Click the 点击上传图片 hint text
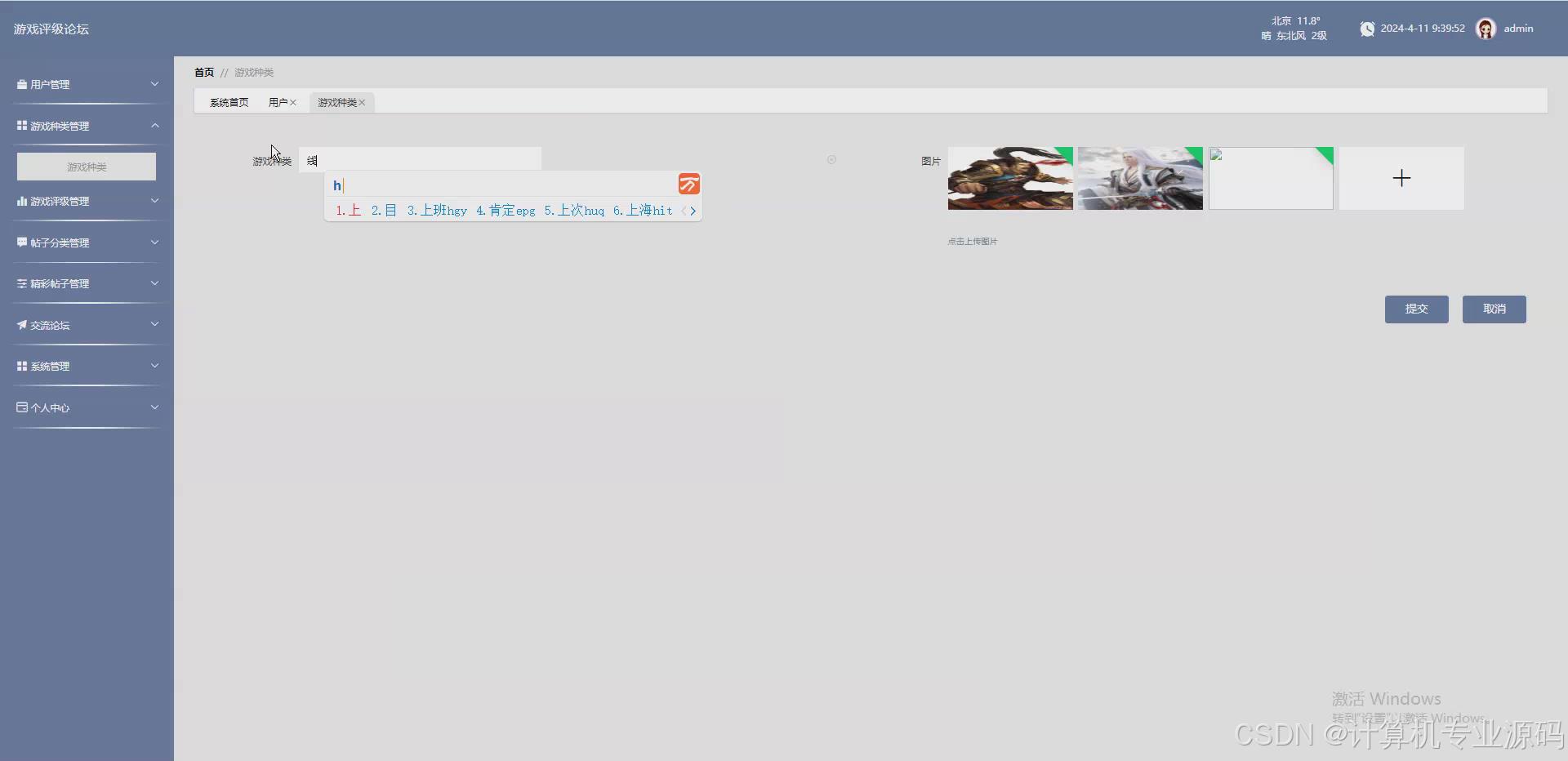This screenshot has height=761, width=1568. (972, 242)
